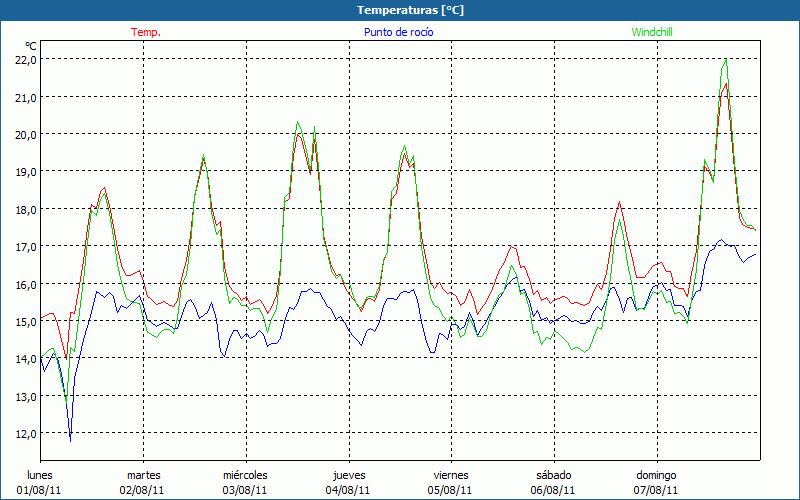This screenshot has width=800, height=500.
Task: Click the 20,0 y-axis value
Action: (26, 134)
